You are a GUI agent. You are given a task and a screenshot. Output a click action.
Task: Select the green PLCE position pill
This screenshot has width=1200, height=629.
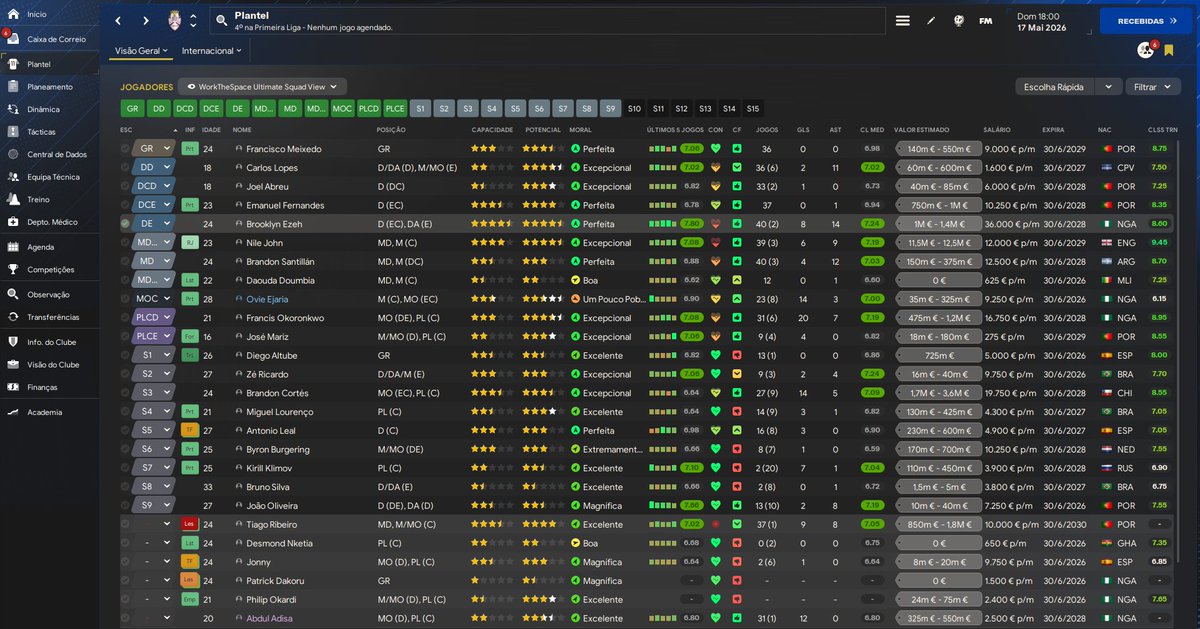click(x=395, y=108)
